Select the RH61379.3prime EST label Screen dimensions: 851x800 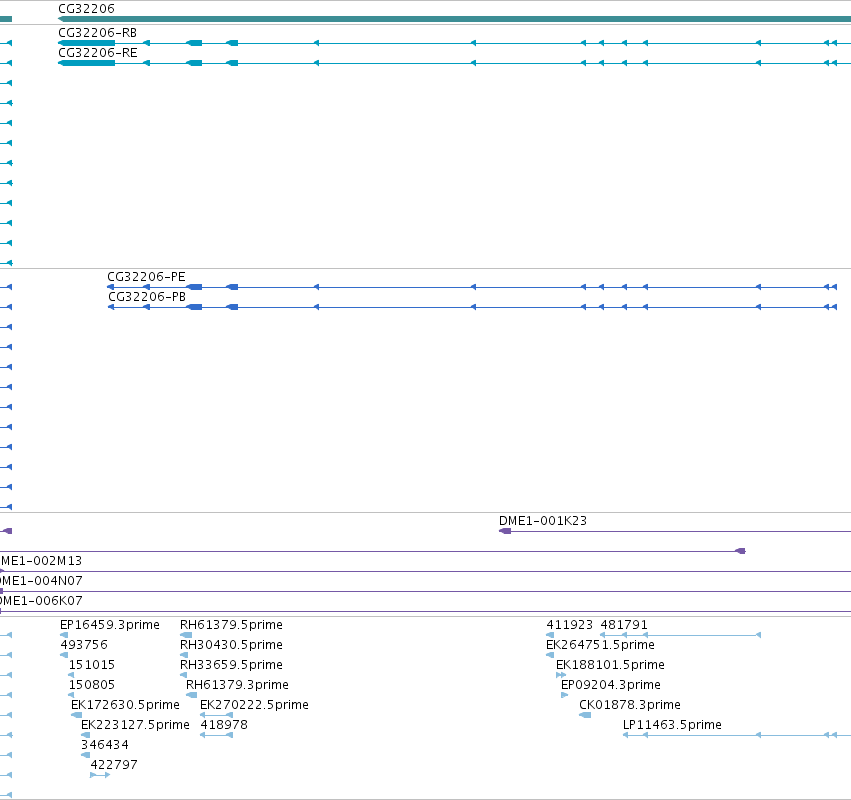[237, 685]
